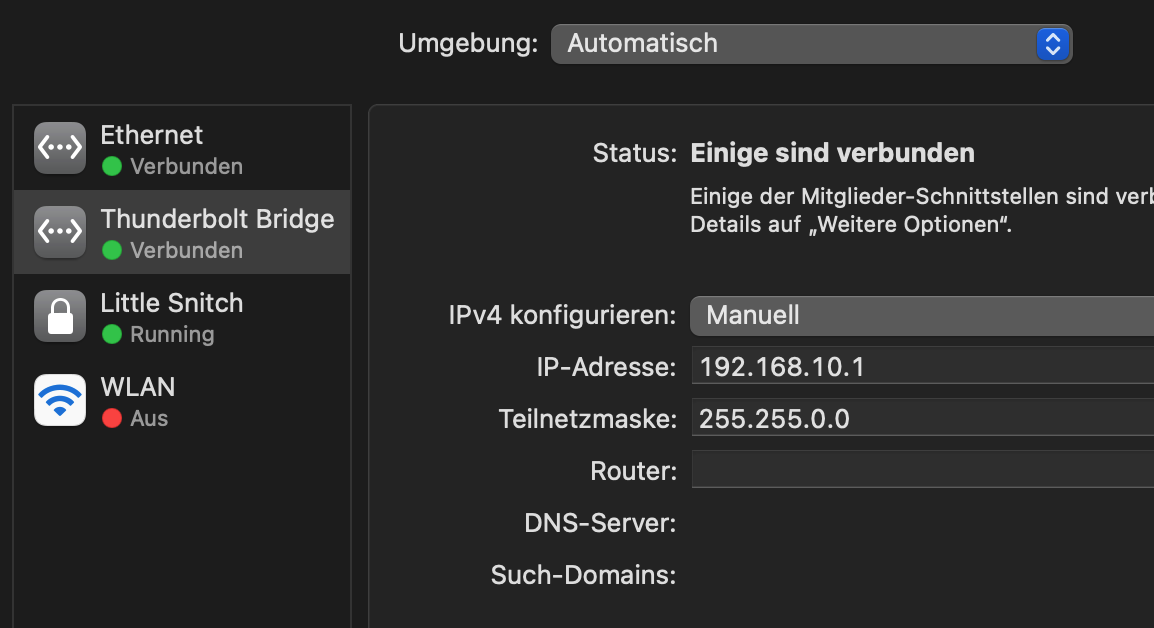Viewport: 1154px width, 628px height.
Task: Open IPv4 konfigurieren Manuell dropdown
Action: pos(920,316)
